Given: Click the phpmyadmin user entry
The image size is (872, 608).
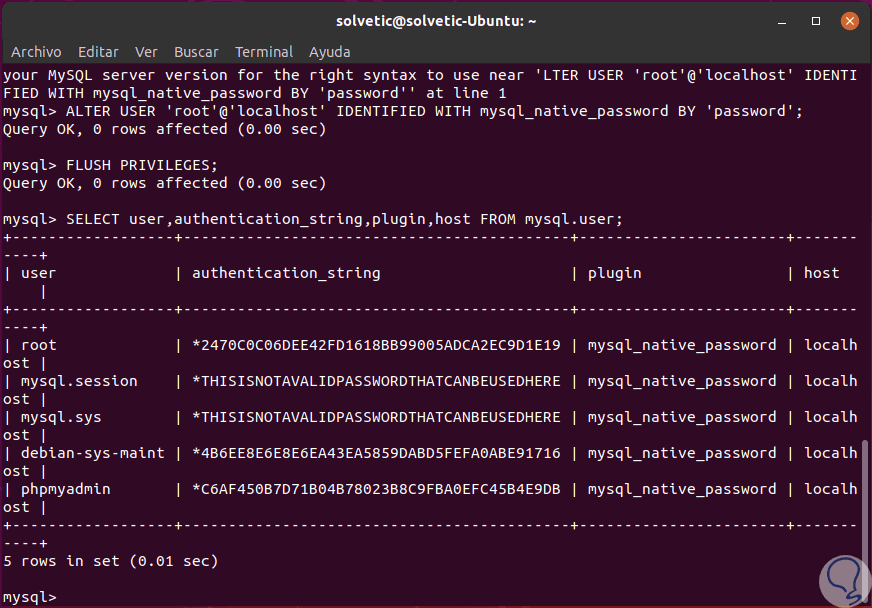Looking at the screenshot, I should [x=65, y=489].
